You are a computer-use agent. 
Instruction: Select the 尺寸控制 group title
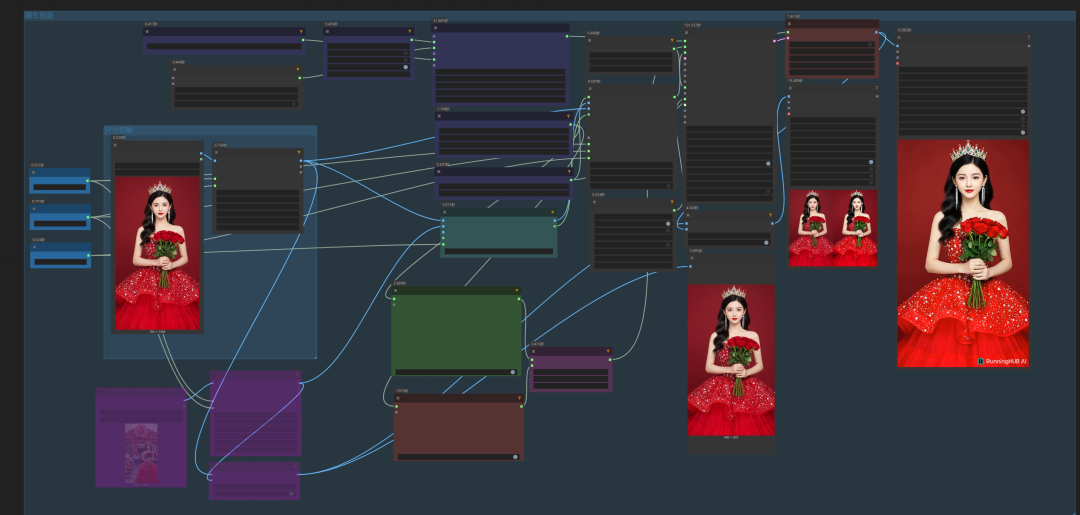(118, 130)
